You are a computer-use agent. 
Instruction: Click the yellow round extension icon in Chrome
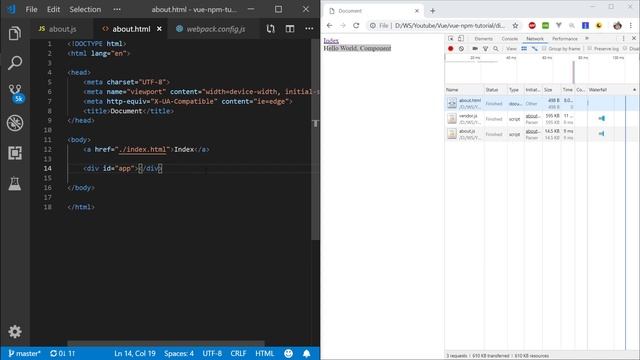point(599,25)
